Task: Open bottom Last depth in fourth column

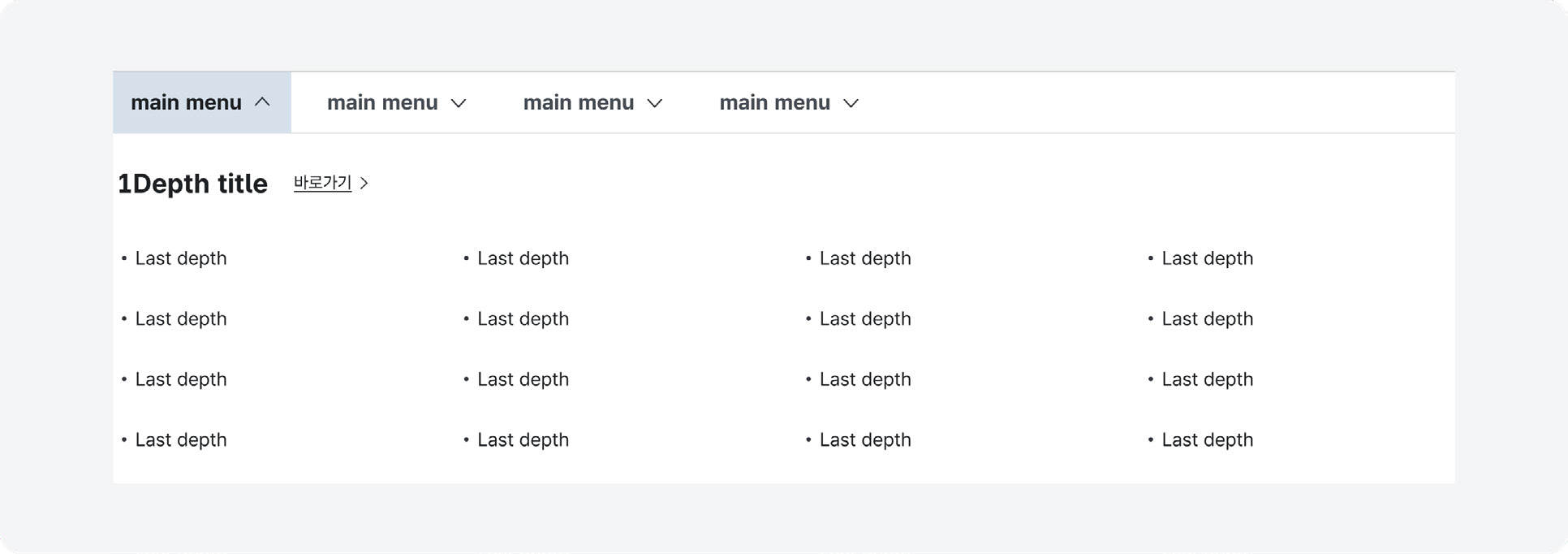Action: (1208, 440)
